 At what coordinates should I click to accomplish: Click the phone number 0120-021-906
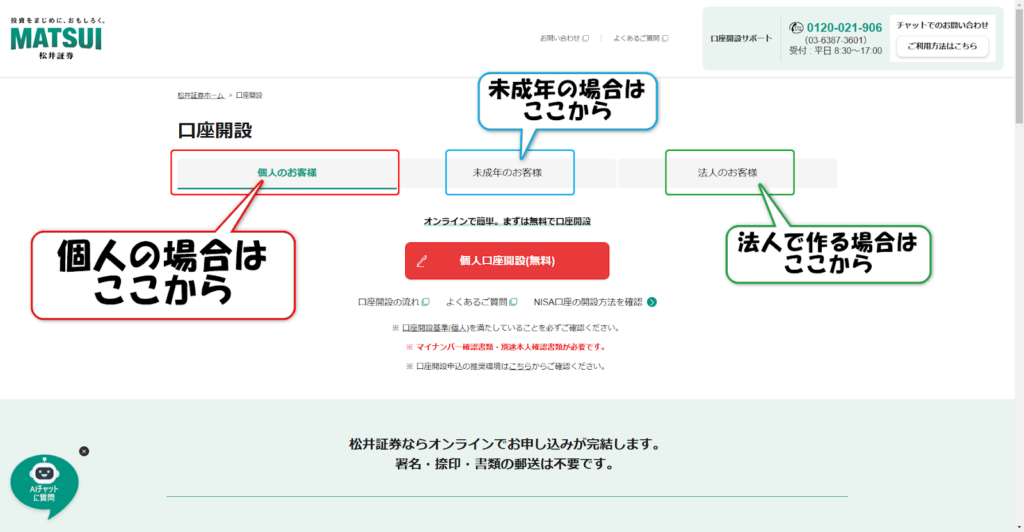click(844, 27)
